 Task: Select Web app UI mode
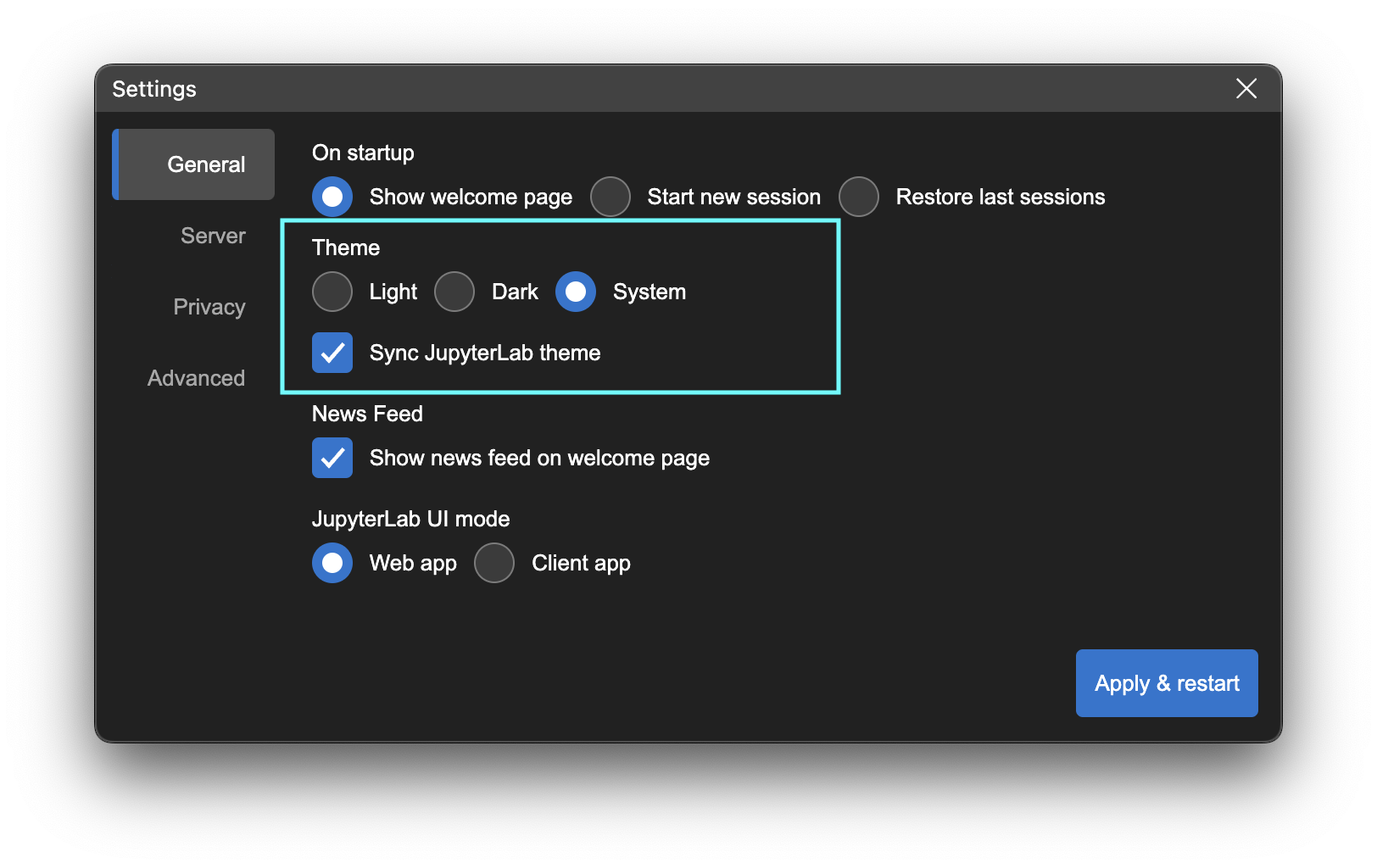332,563
